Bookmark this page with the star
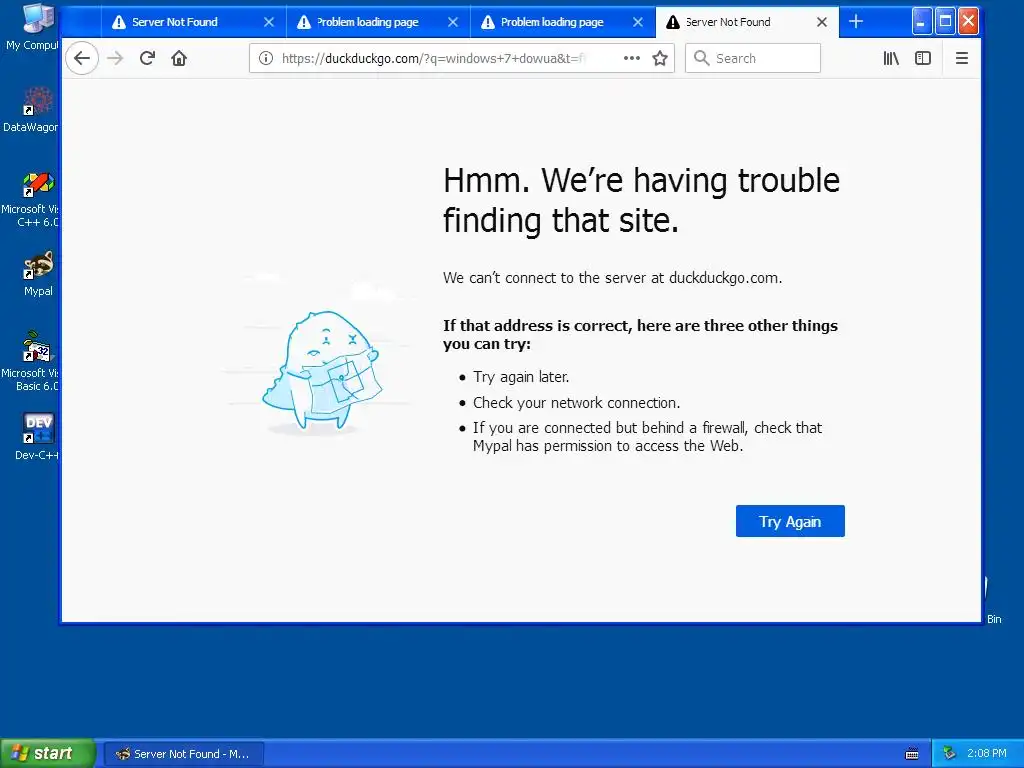 pyautogui.click(x=660, y=58)
